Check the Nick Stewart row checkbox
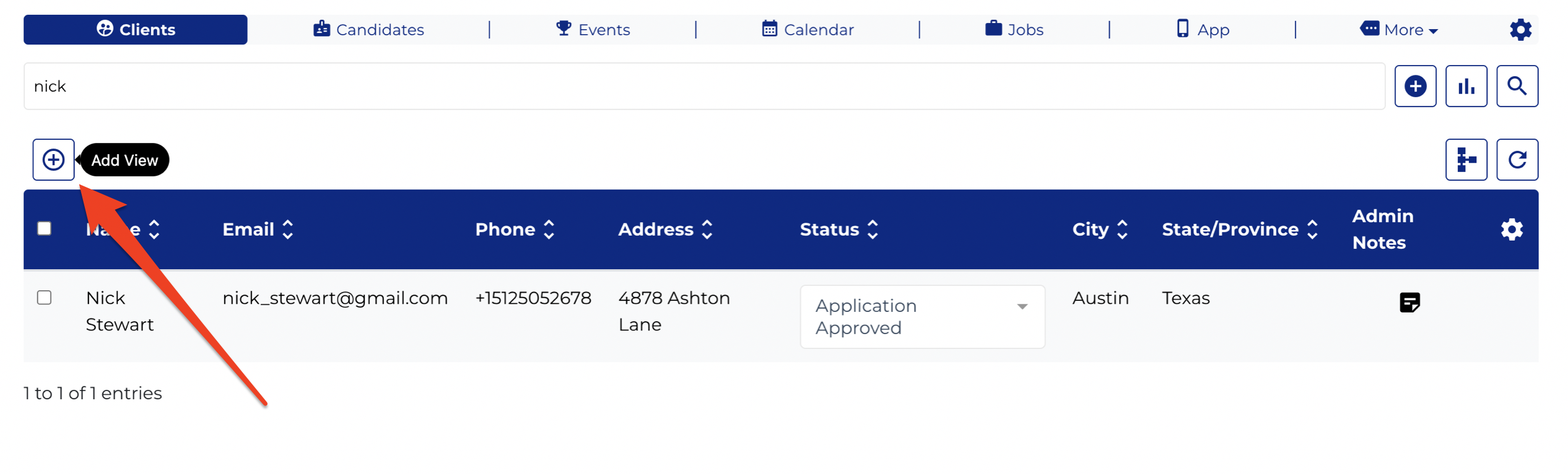The height and width of the screenshot is (474, 1568). pyautogui.click(x=44, y=298)
